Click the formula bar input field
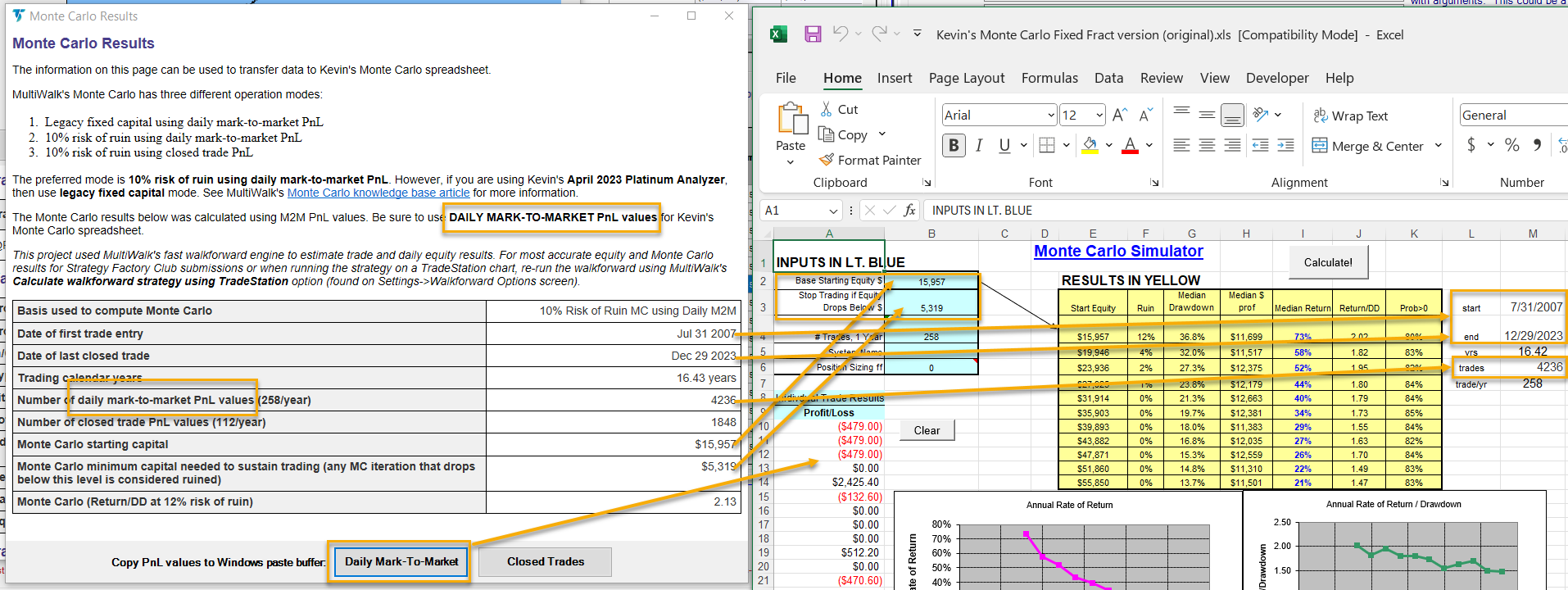Image resolution: width=1568 pixels, height=590 pixels. pos(1229,211)
